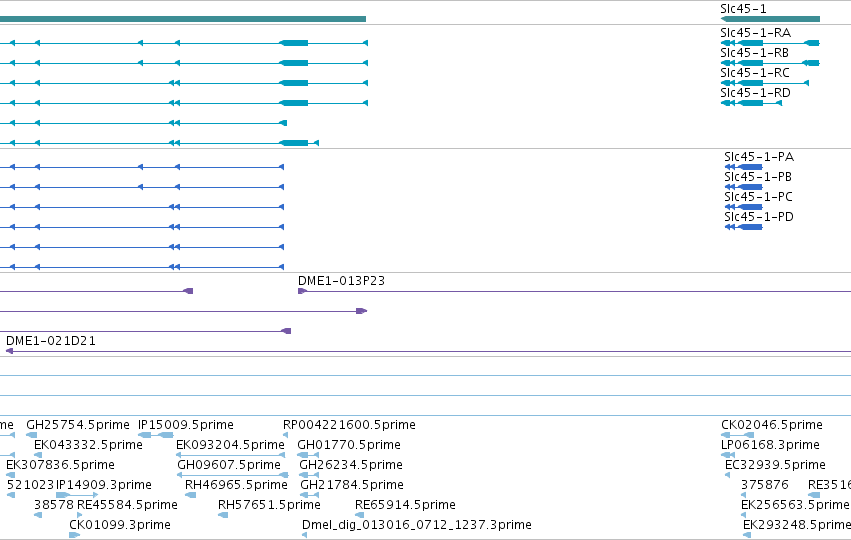851x540 pixels.
Task: Click the teal gene bar under the Slc45-1 label
Action: click(x=770, y=19)
